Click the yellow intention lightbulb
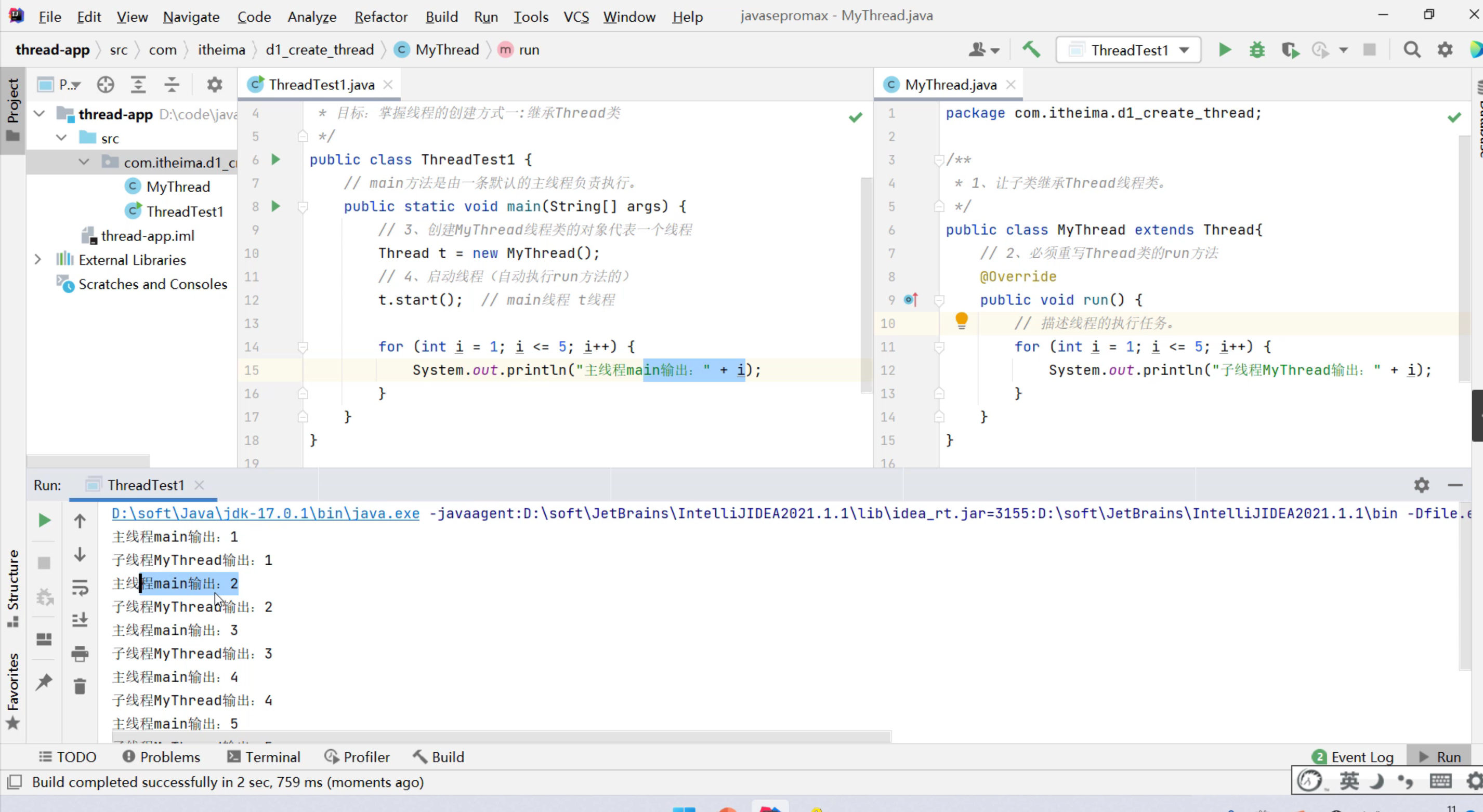 961,321
